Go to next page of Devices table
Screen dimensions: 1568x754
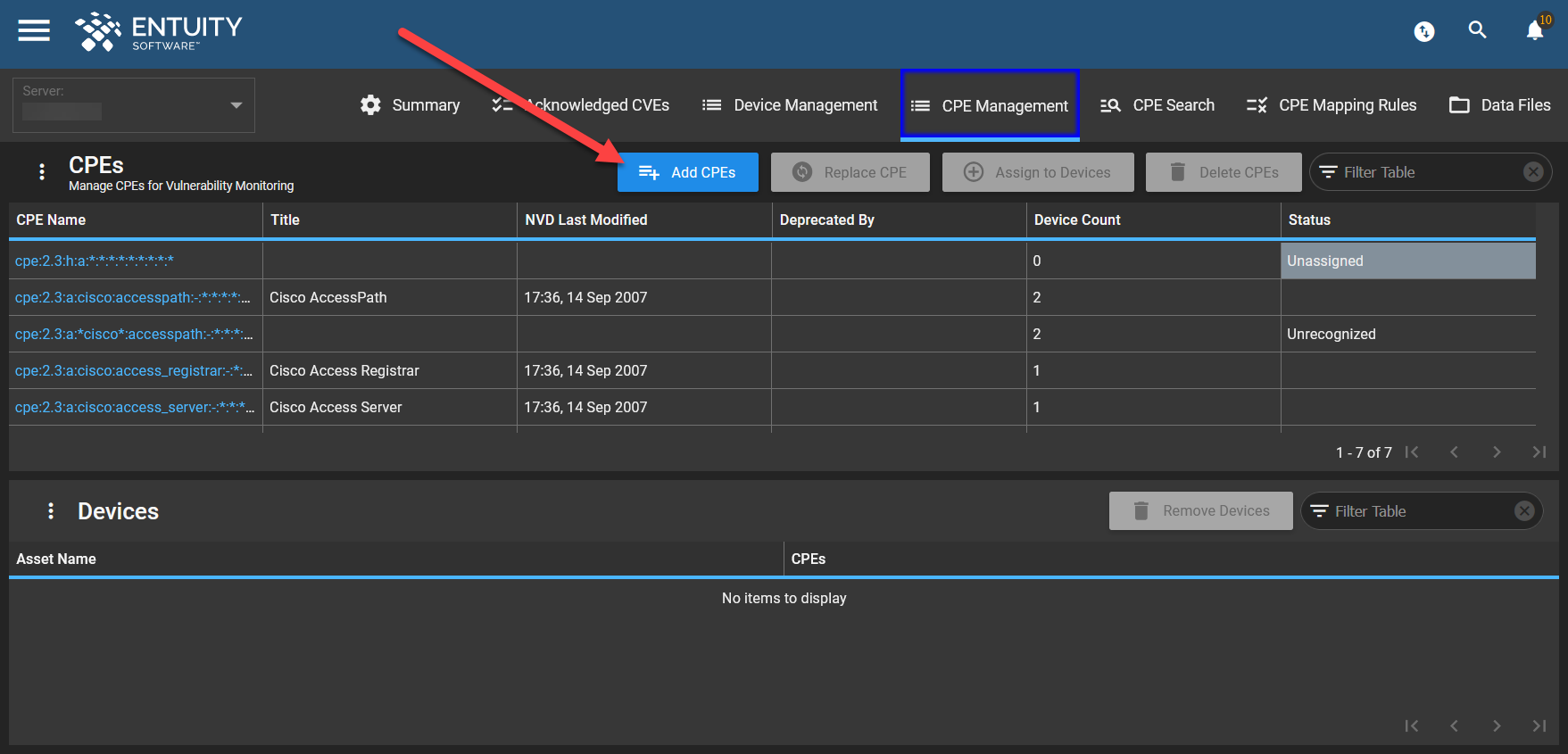pos(1497,725)
